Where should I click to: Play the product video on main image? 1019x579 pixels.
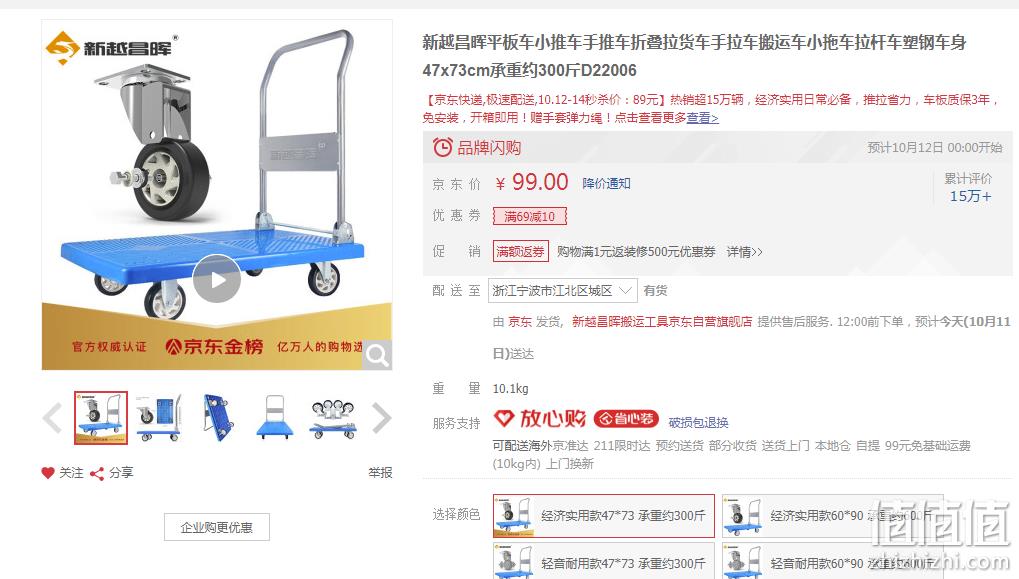pos(216,279)
